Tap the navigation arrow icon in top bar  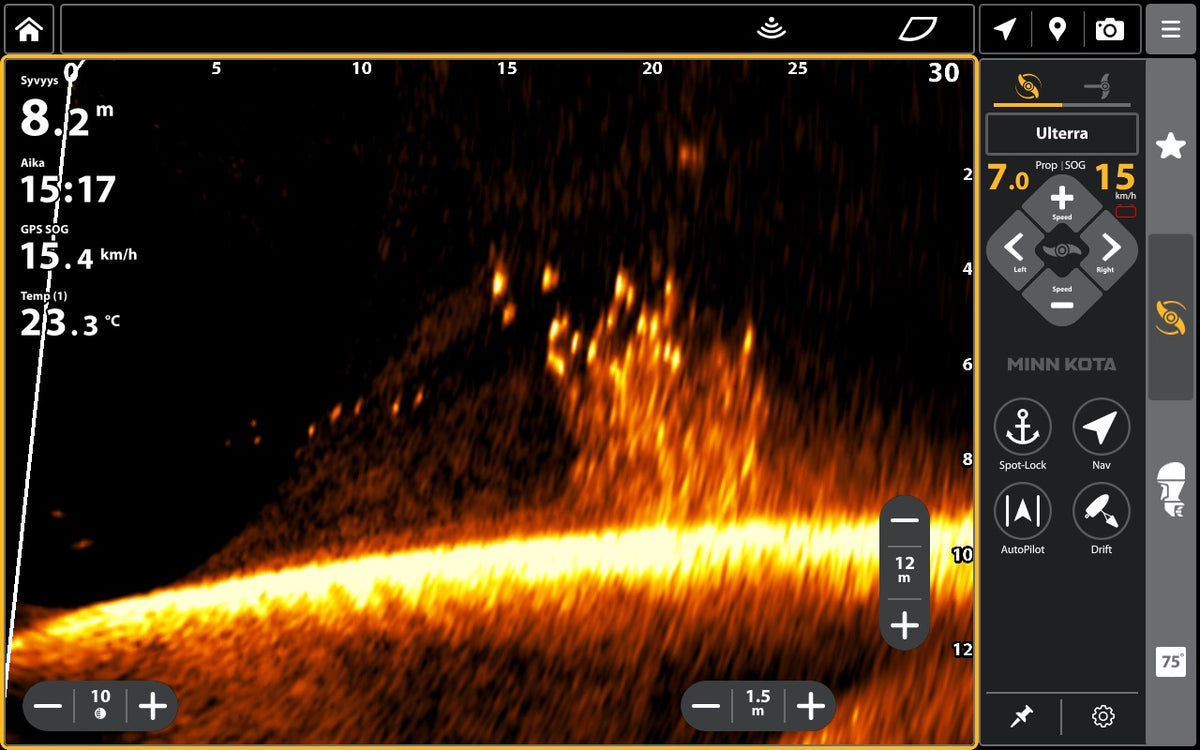[x=1005, y=30]
